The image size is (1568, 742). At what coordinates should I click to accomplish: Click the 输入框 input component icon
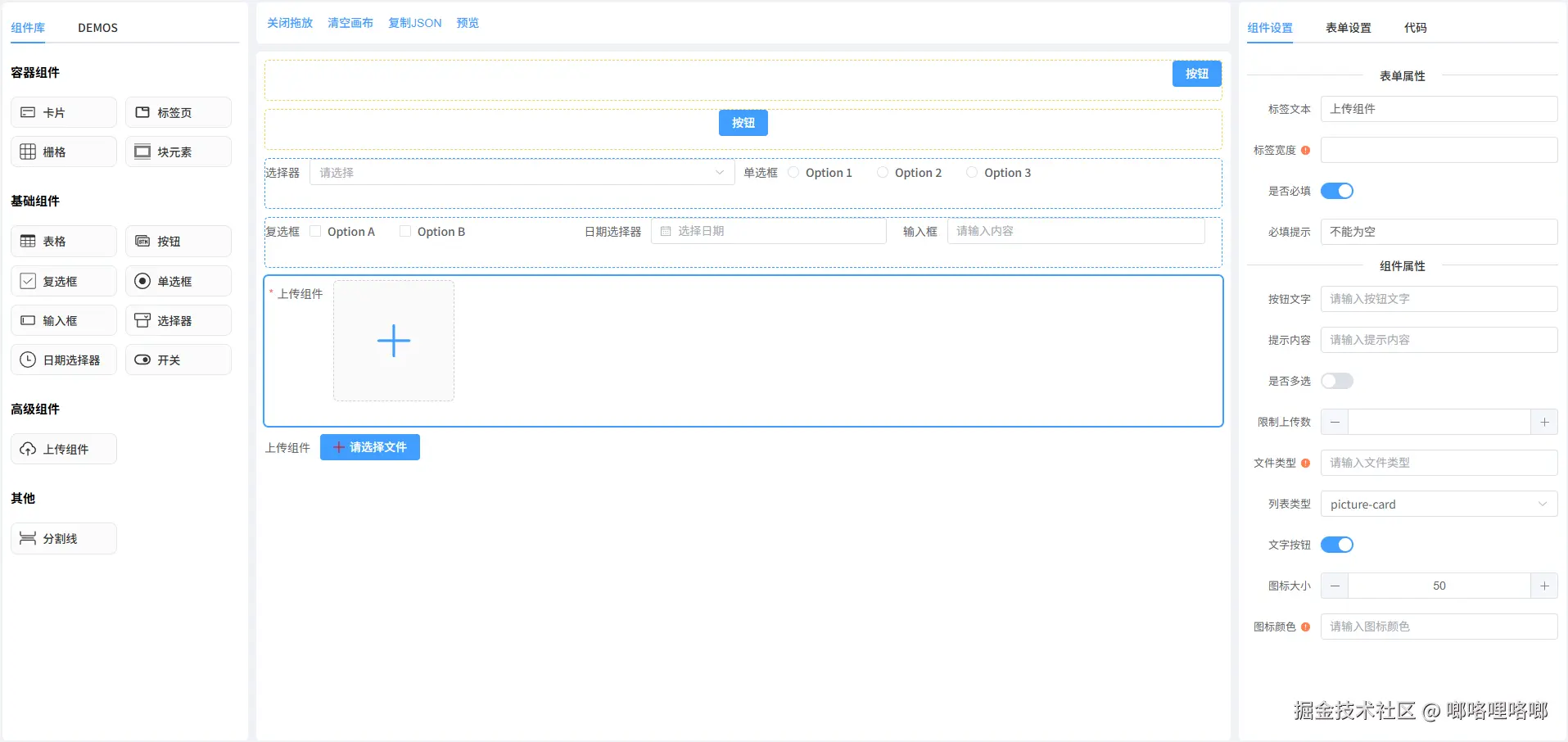28,320
